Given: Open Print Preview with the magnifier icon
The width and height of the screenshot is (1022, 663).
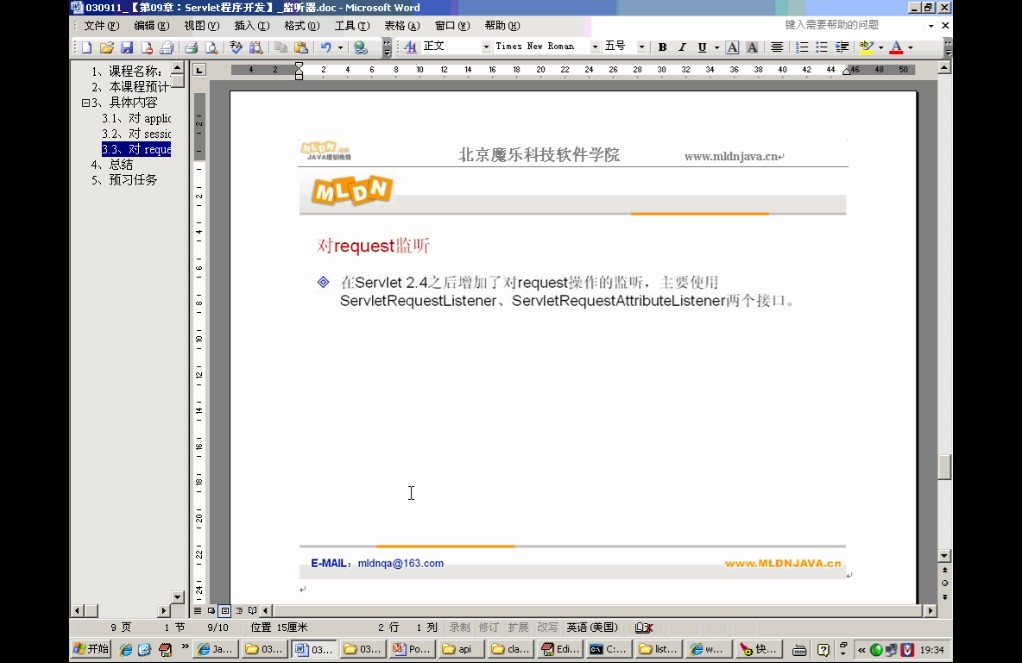Looking at the screenshot, I should (x=211, y=47).
